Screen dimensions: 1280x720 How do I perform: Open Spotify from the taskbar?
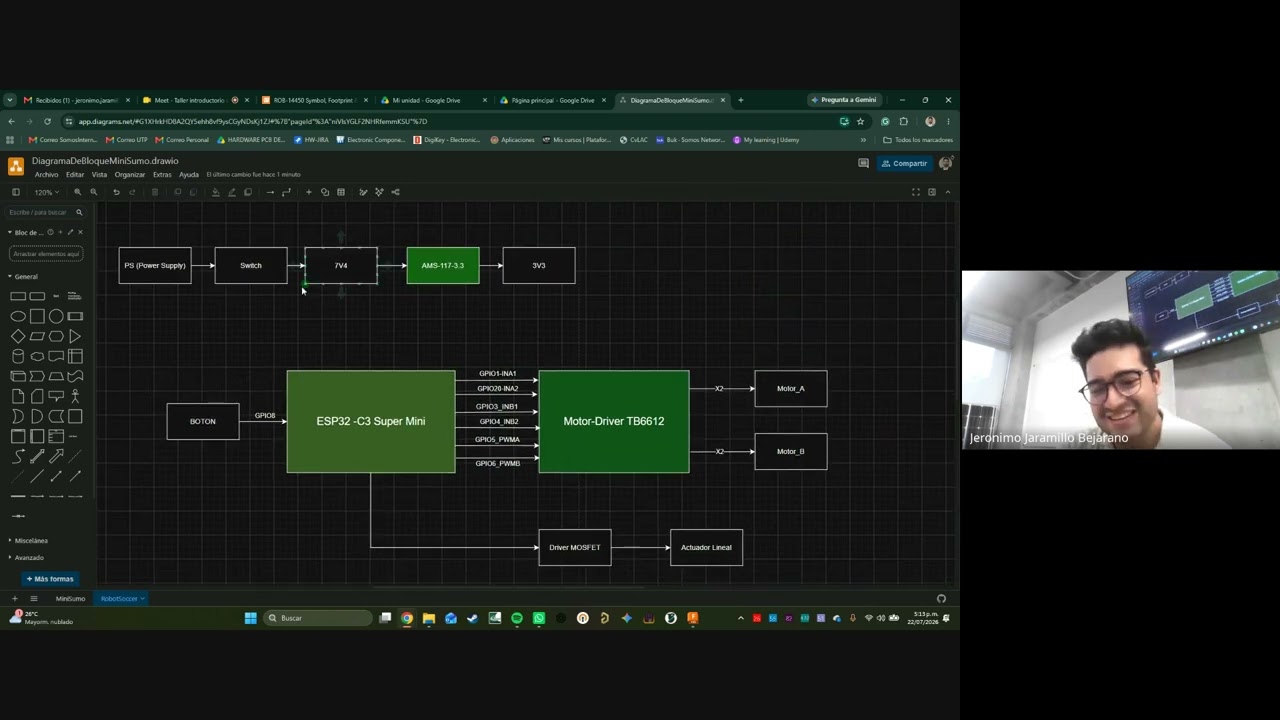(x=517, y=618)
